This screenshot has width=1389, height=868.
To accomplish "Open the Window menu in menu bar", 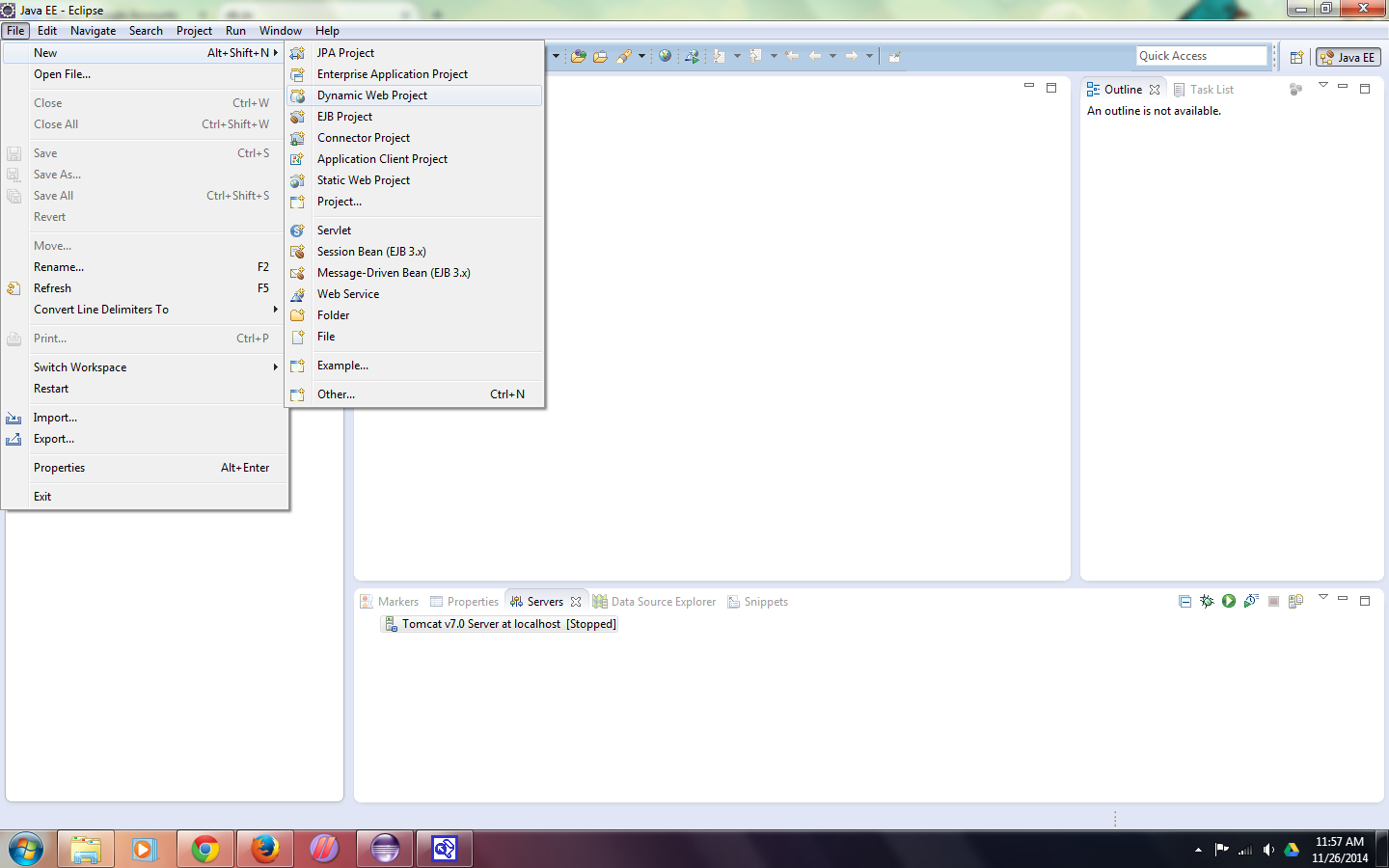I will click(x=280, y=31).
